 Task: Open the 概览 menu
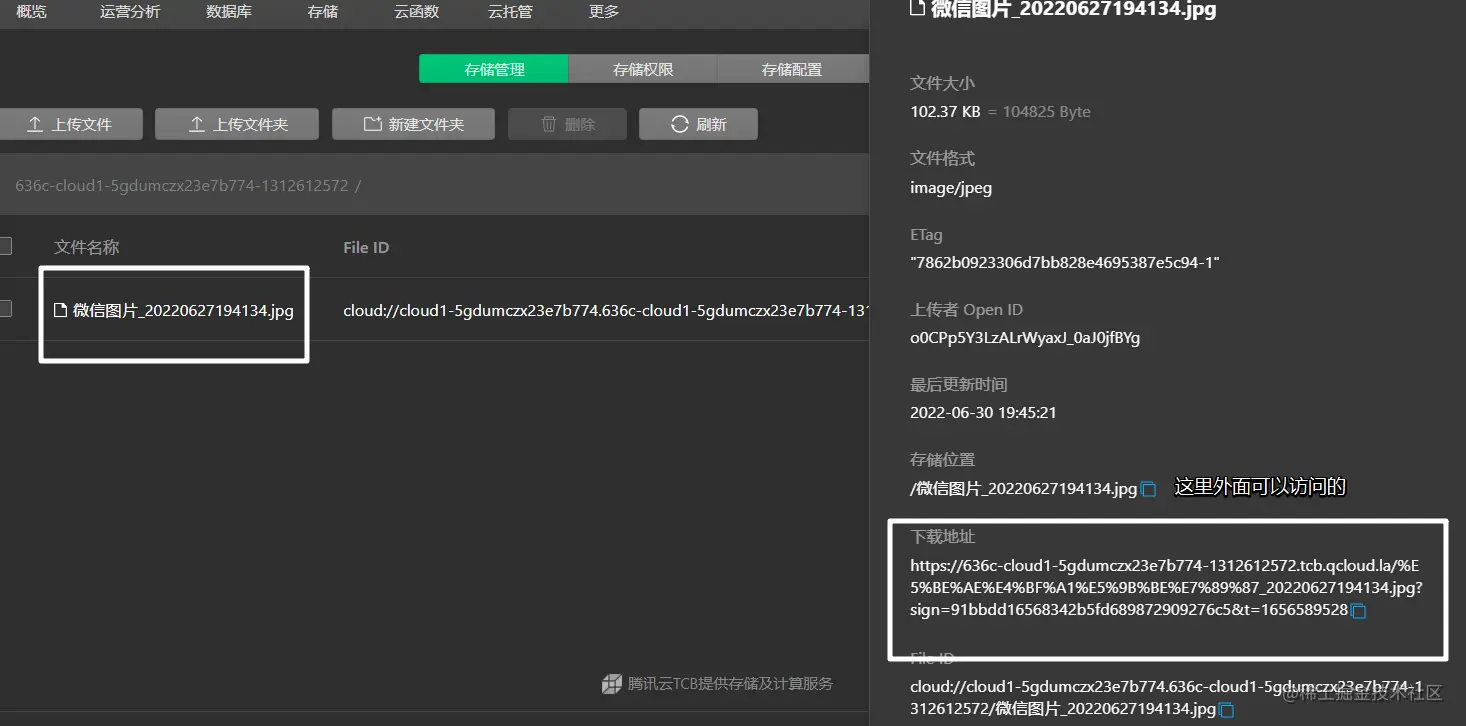[x=31, y=12]
